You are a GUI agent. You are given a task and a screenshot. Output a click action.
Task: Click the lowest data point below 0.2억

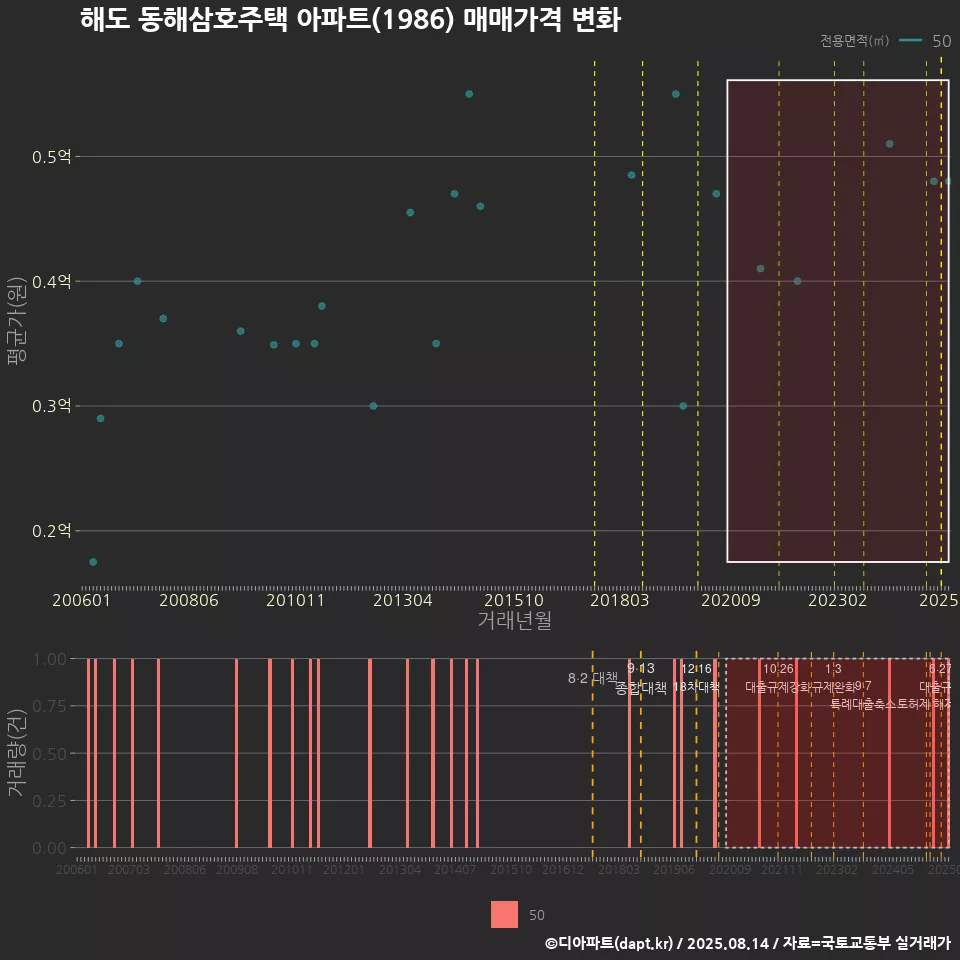click(x=93, y=562)
